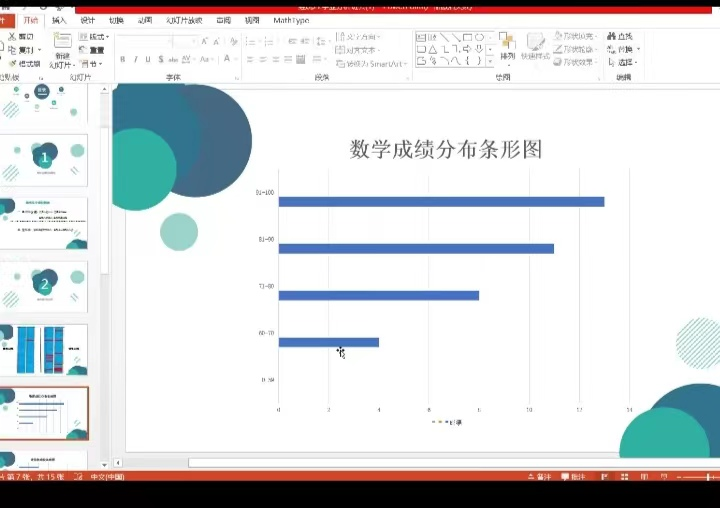Toggle Italic formatting
Screen dimensions: 720x508
[x=136, y=59]
